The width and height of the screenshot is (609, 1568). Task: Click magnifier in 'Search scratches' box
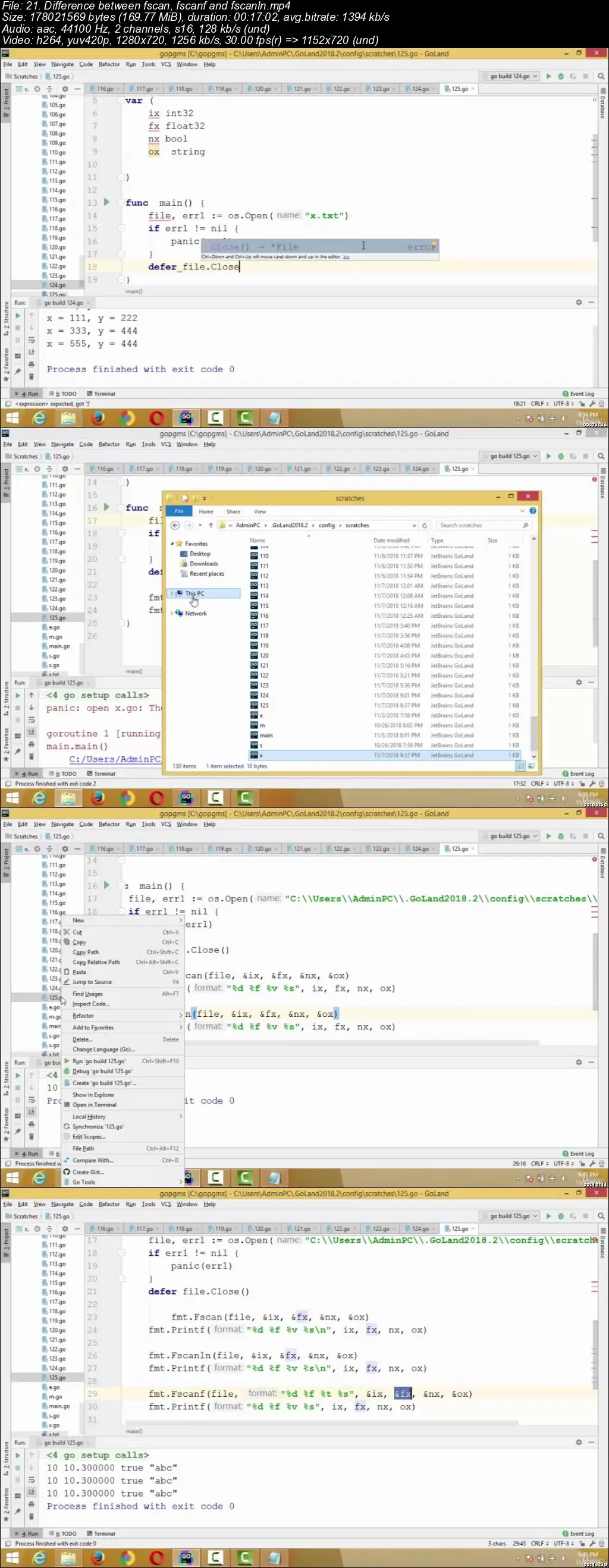click(526, 525)
